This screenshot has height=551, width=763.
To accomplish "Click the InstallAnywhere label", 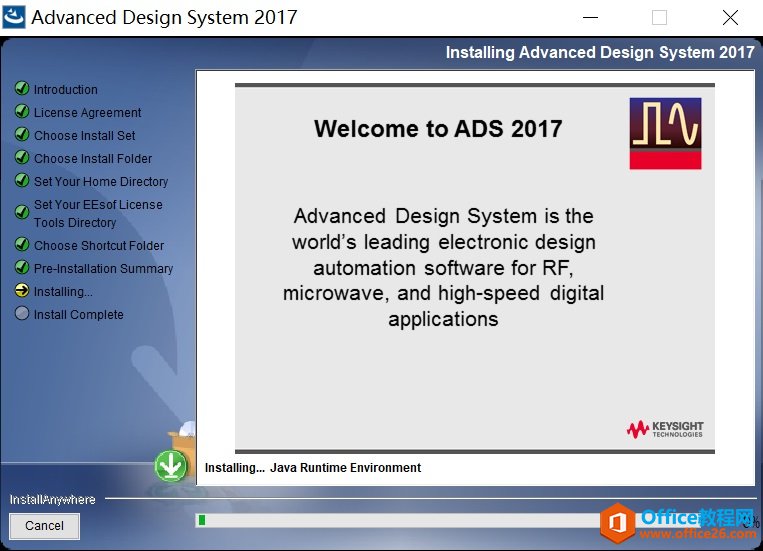I will pos(53,499).
